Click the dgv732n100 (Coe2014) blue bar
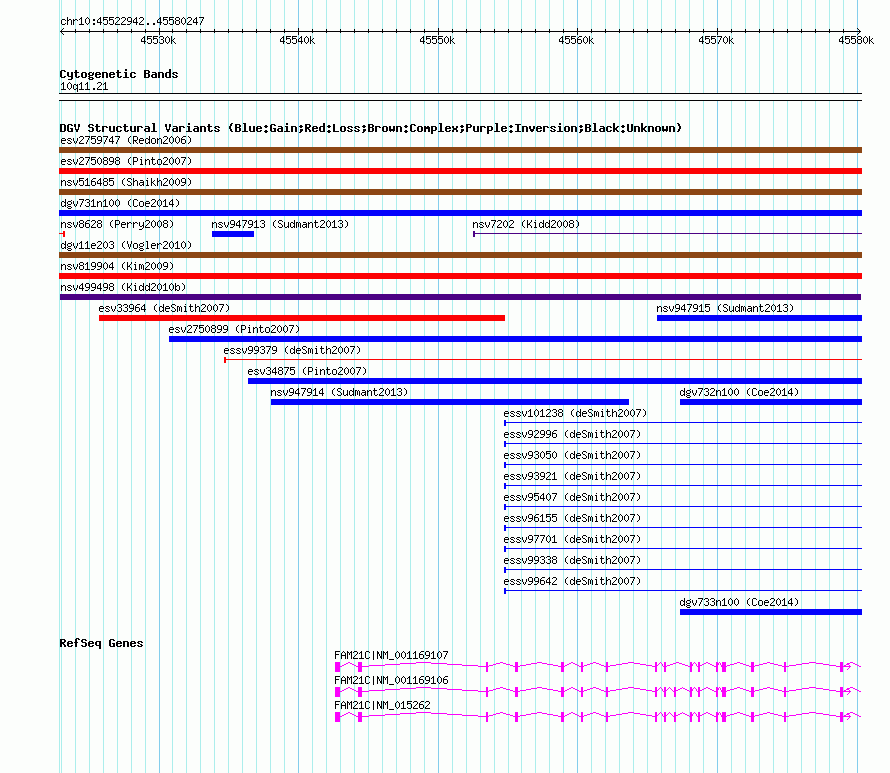This screenshot has height=773, width=890. (771, 402)
